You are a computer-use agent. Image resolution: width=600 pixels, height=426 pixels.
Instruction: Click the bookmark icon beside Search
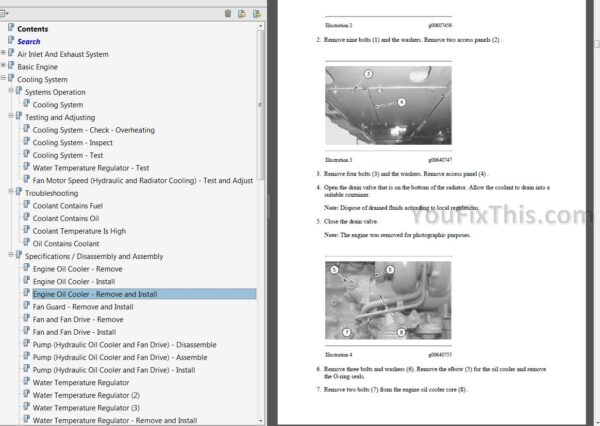coord(11,41)
